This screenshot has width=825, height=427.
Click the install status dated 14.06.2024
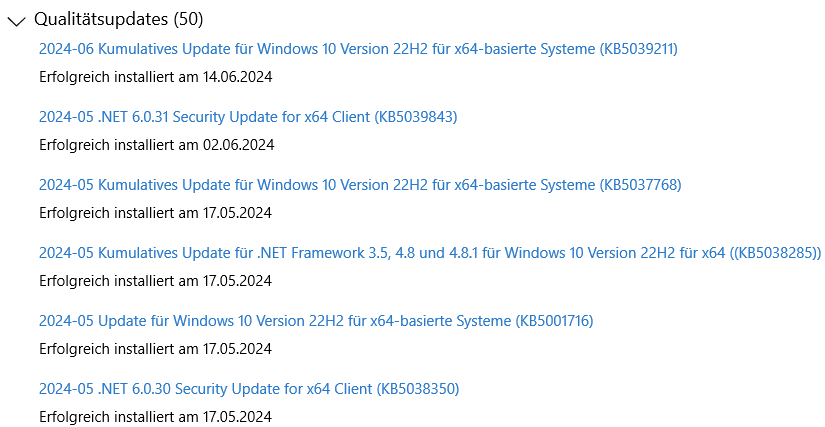pyautogui.click(x=156, y=77)
